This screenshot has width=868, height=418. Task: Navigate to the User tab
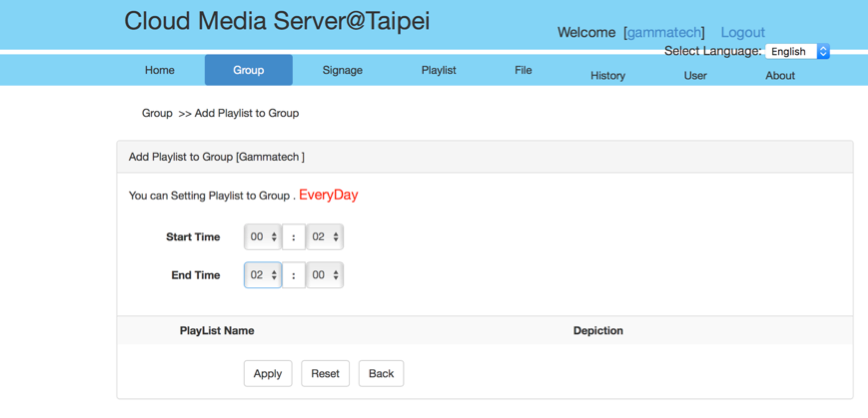pyautogui.click(x=695, y=75)
